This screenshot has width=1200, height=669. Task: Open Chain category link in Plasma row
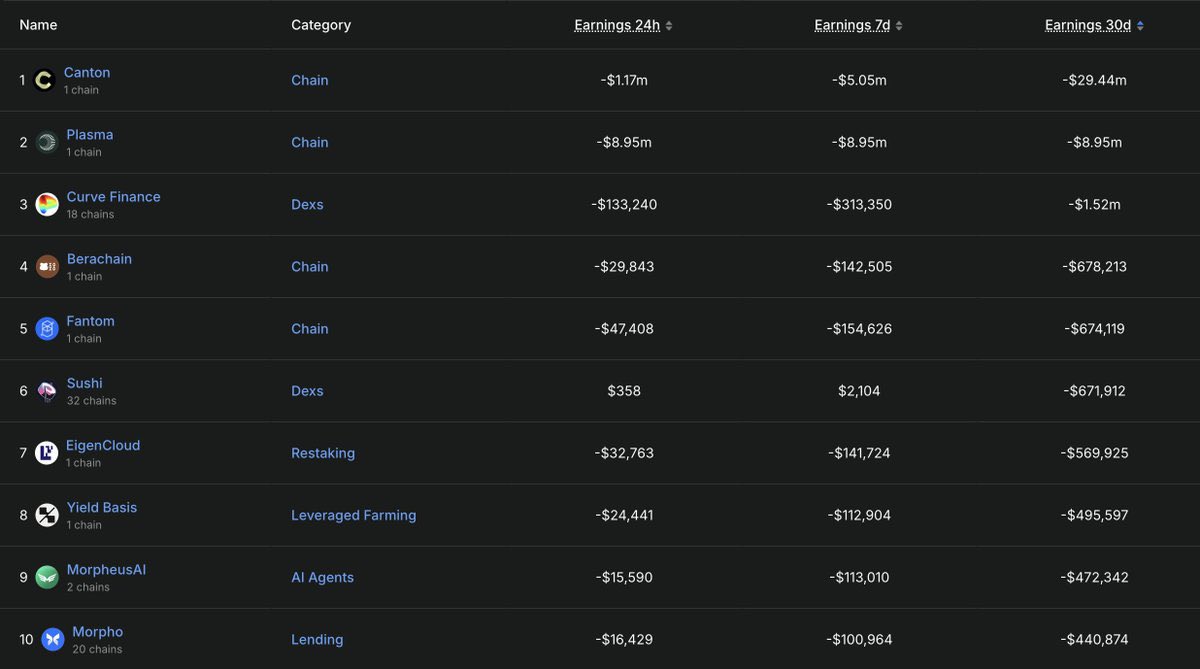[310, 142]
